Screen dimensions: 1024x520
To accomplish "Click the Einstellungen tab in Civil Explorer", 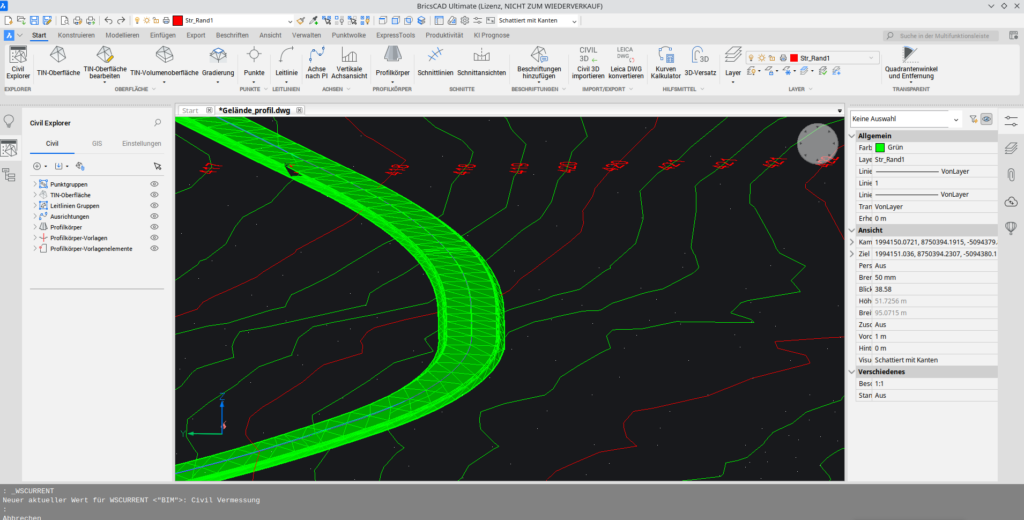I will pyautogui.click(x=141, y=144).
